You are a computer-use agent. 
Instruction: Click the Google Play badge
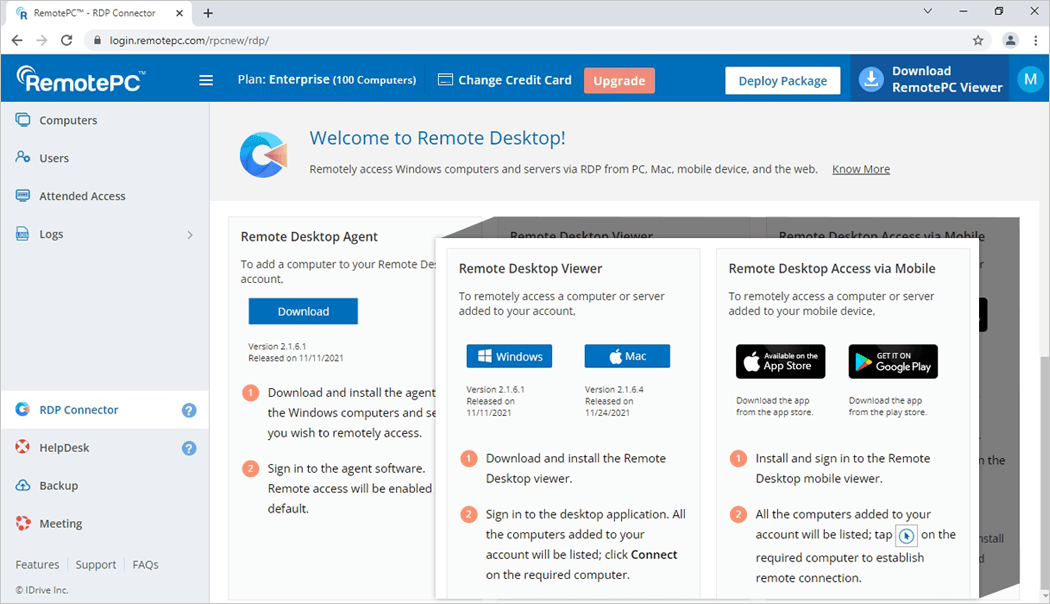[892, 361]
